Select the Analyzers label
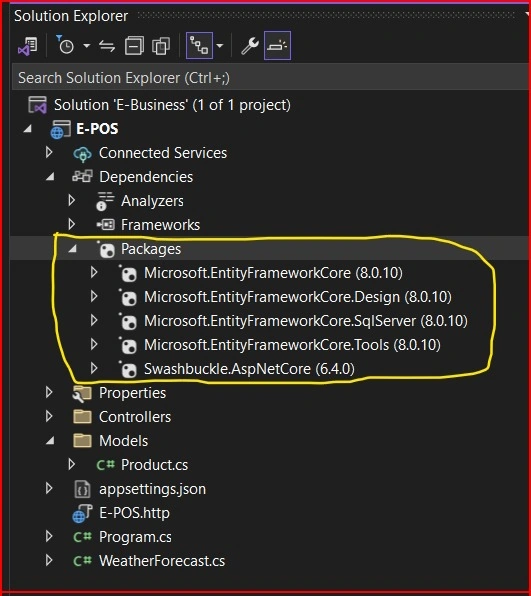 pos(152,201)
